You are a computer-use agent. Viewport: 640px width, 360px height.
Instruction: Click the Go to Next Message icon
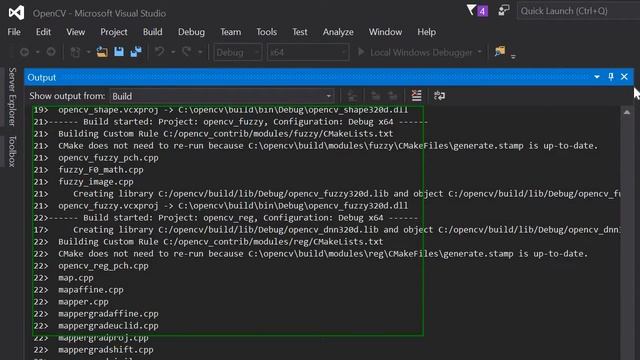[x=393, y=96]
